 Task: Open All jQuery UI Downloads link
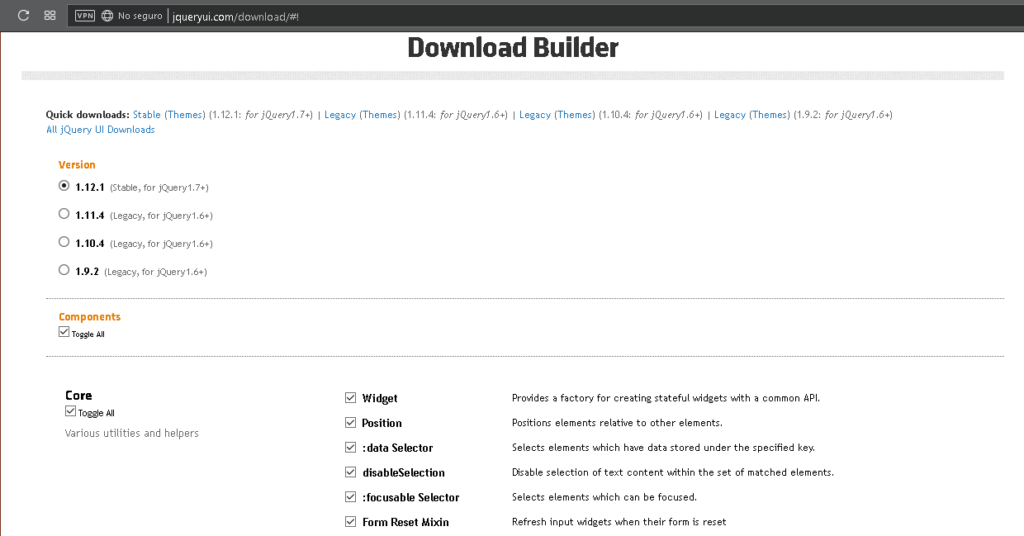pos(101,130)
